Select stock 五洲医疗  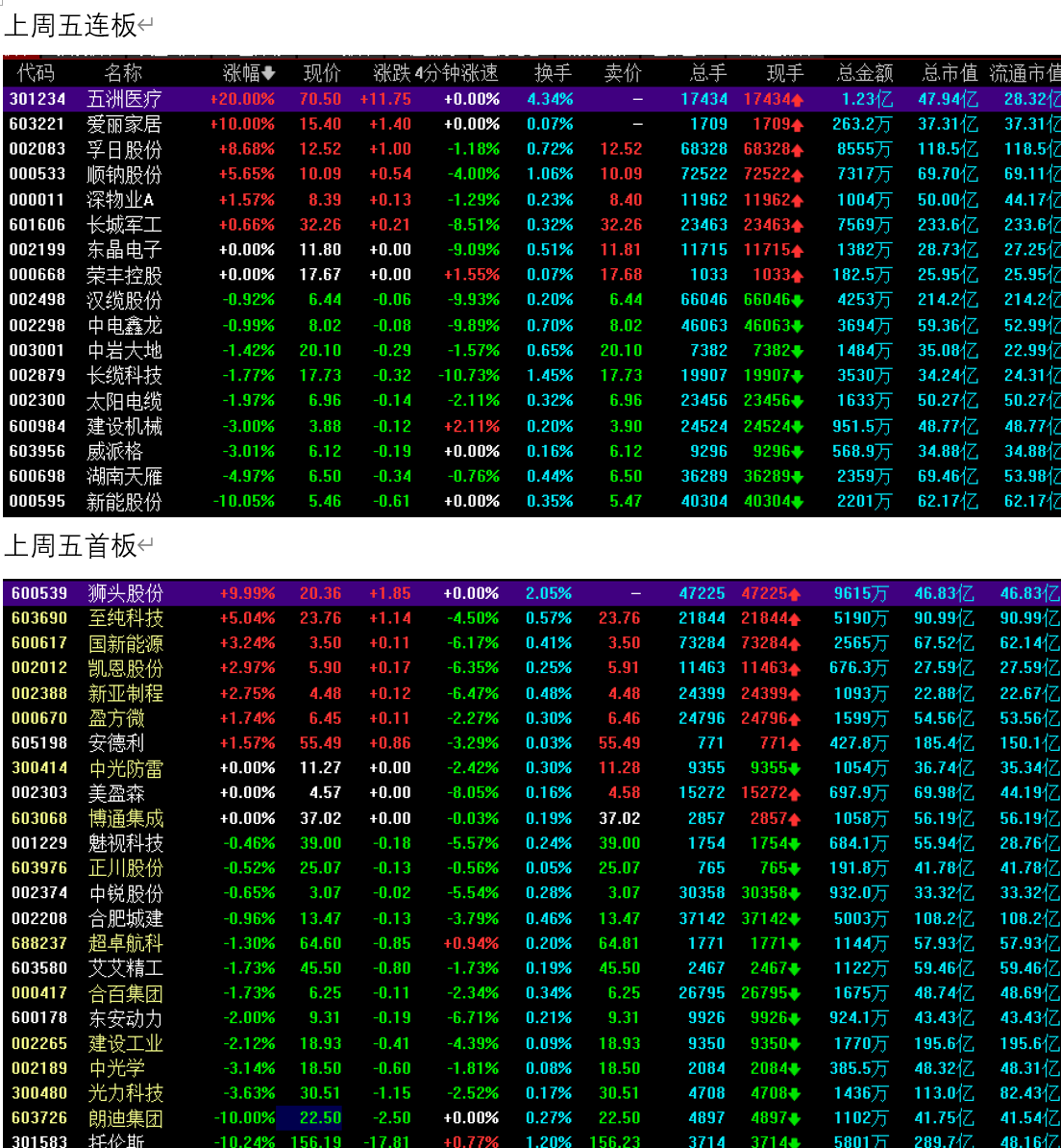pos(124,99)
